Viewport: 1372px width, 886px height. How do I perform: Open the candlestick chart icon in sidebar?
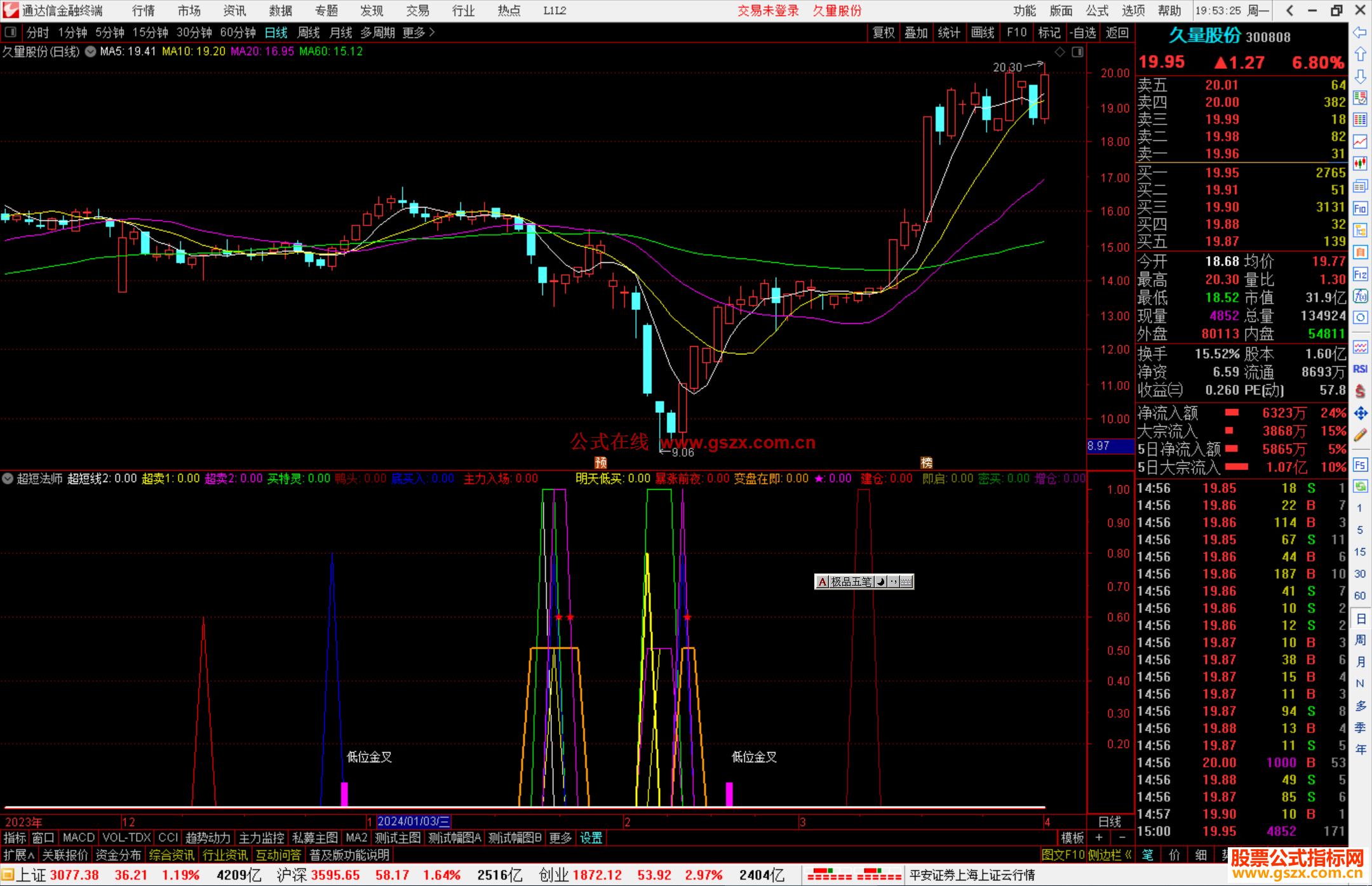tap(1360, 164)
